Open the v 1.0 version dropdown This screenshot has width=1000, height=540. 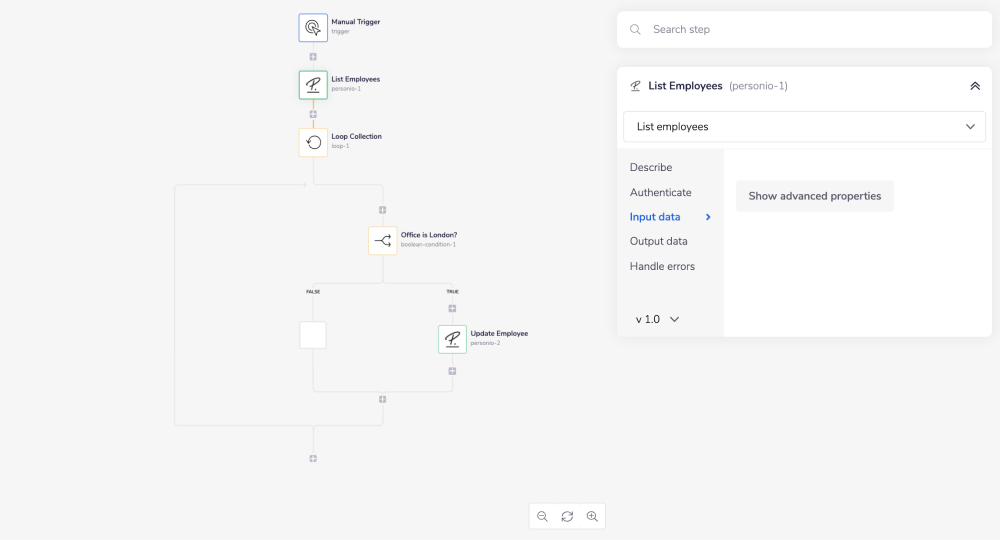pos(658,319)
